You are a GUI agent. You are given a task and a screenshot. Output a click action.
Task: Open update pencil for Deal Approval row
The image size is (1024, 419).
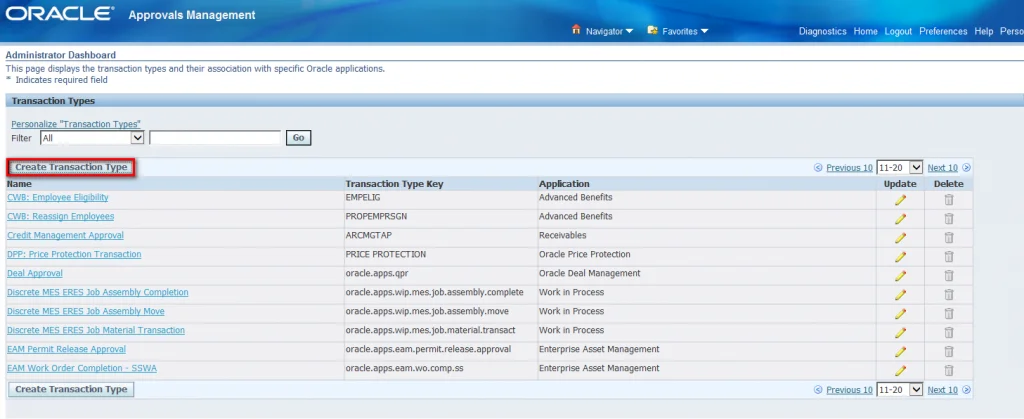click(900, 275)
